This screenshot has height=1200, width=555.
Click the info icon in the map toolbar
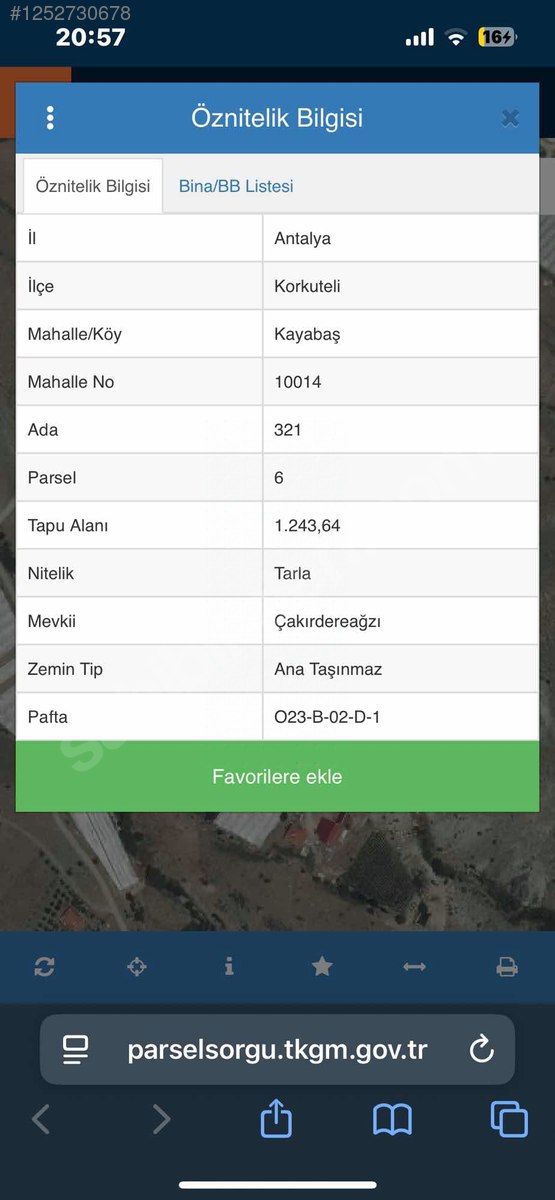tap(229, 966)
